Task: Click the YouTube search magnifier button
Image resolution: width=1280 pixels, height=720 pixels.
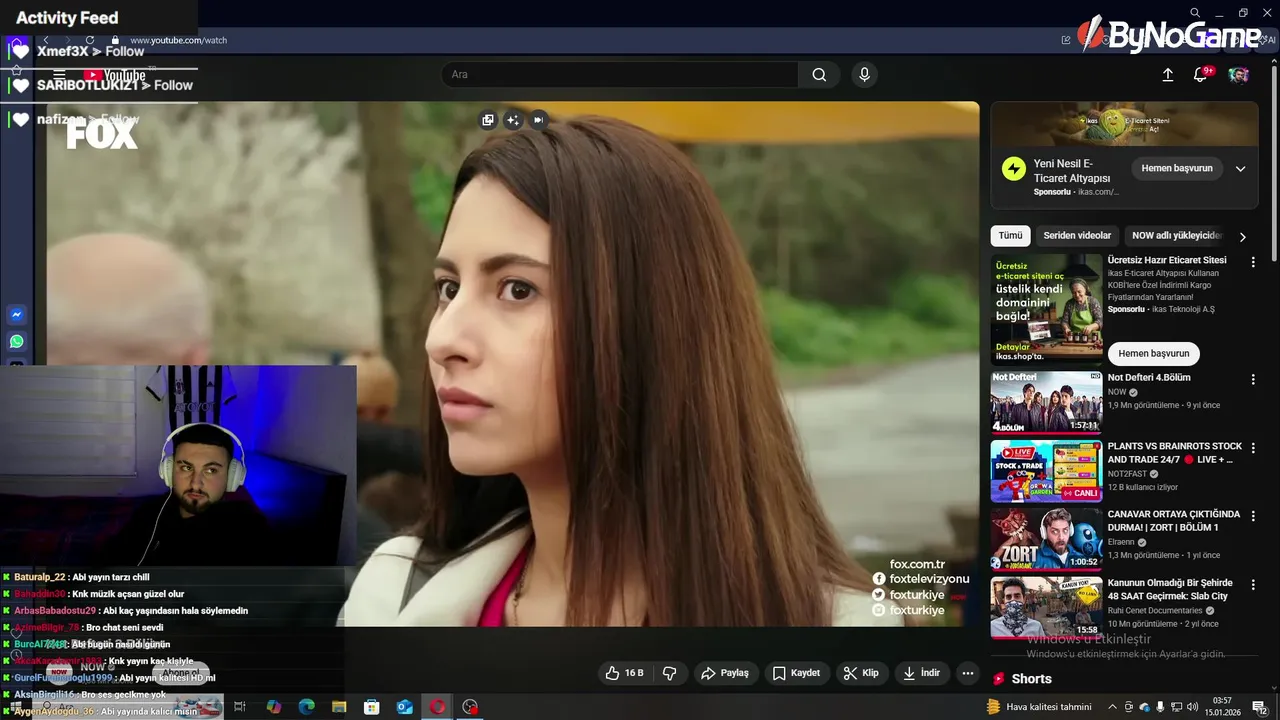Action: point(819,75)
